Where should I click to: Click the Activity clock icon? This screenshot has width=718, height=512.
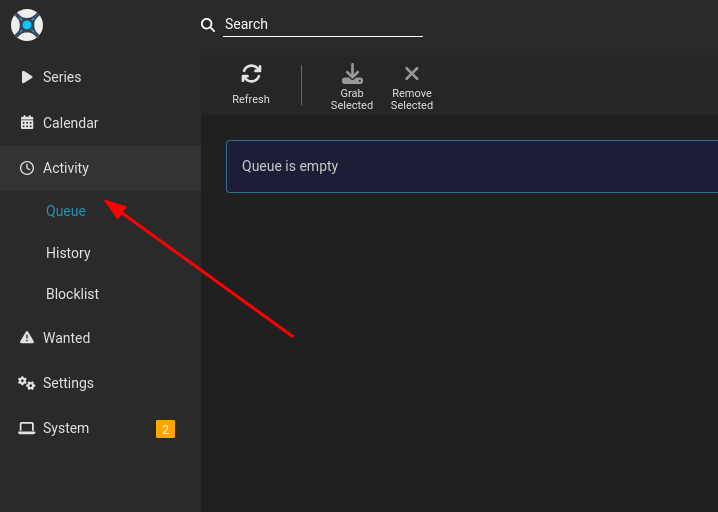click(27, 168)
